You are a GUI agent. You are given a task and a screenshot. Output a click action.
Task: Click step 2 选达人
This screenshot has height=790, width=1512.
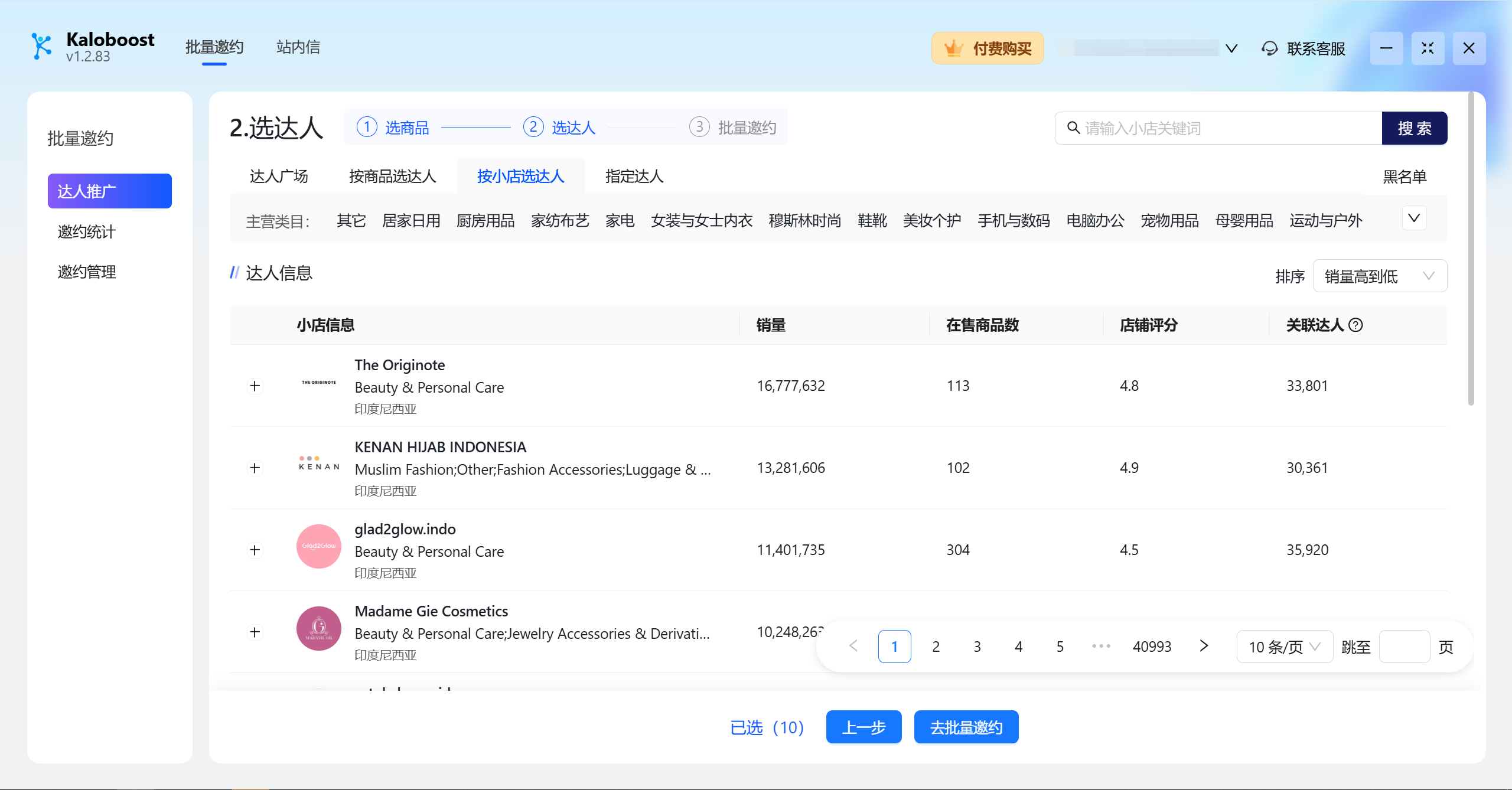tap(559, 127)
